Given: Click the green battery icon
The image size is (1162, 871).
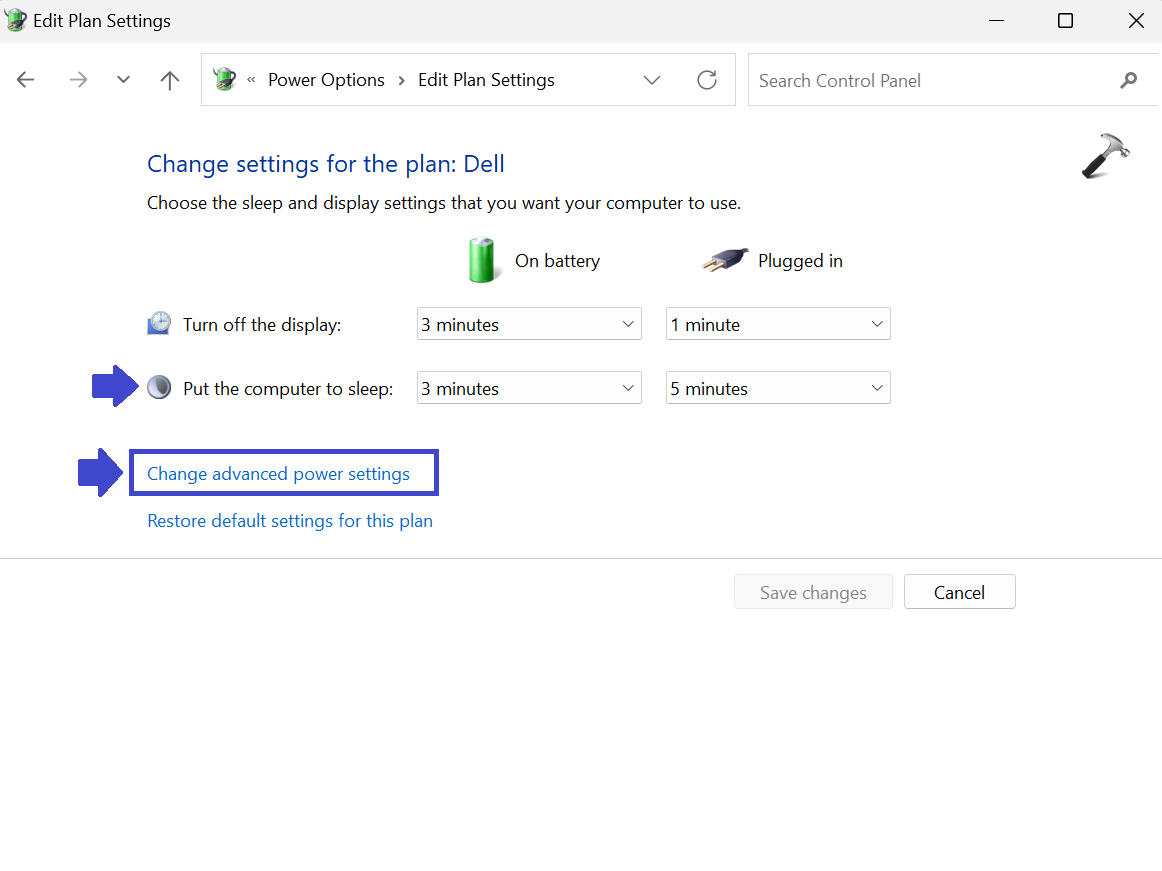Looking at the screenshot, I should click(x=483, y=260).
